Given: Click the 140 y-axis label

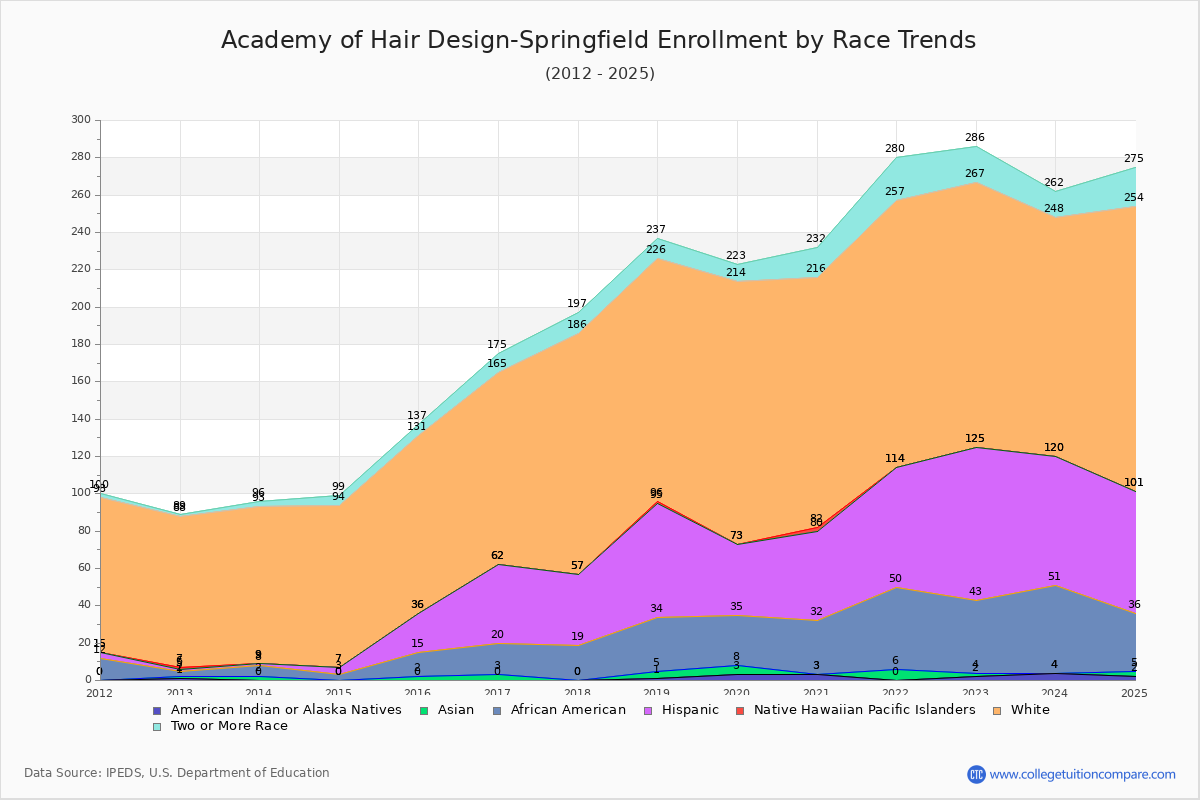Looking at the screenshot, I should point(81,419).
